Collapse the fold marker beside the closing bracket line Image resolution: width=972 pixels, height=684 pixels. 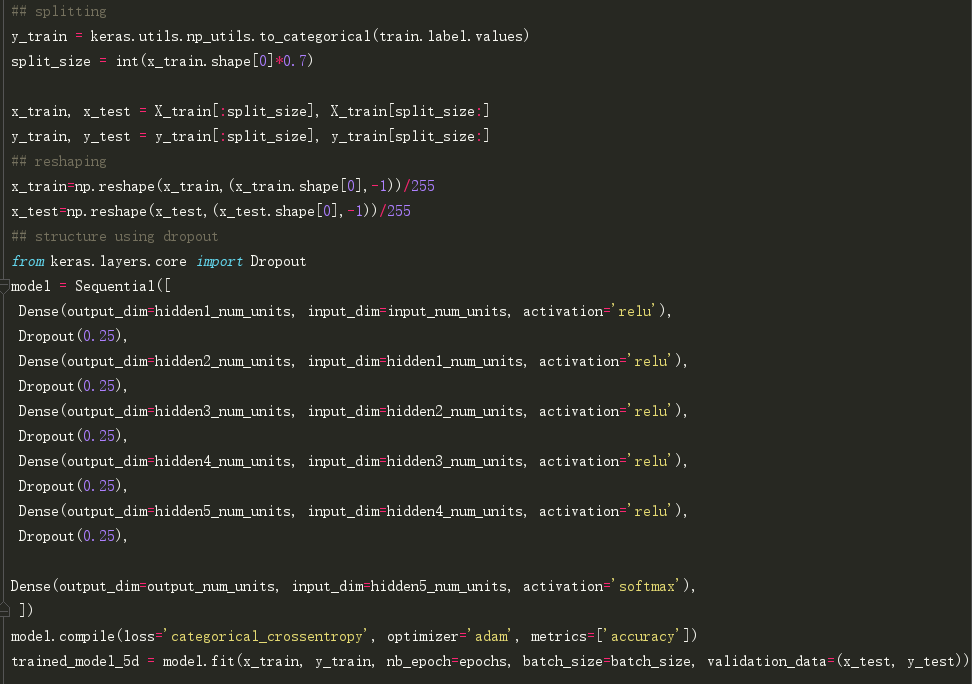6,611
